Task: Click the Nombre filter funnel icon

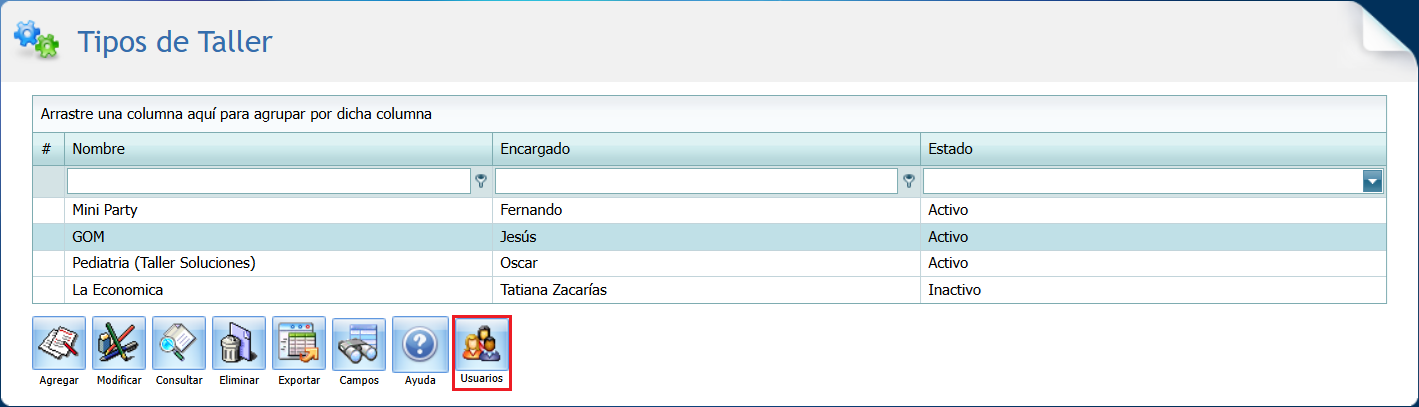Action: point(482,181)
